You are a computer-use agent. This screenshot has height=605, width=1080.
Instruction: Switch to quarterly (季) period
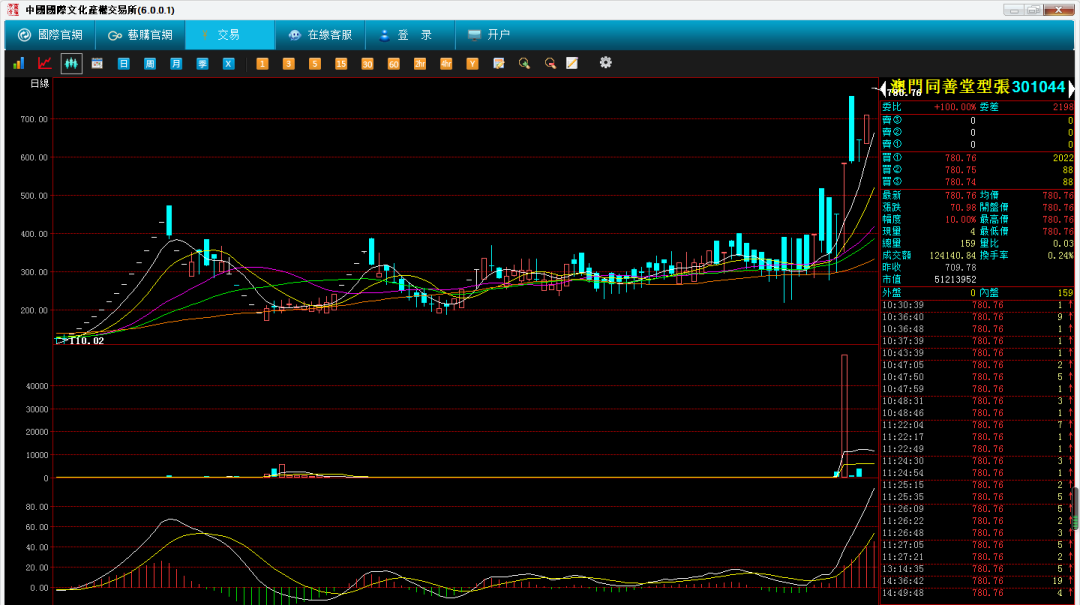click(x=202, y=63)
